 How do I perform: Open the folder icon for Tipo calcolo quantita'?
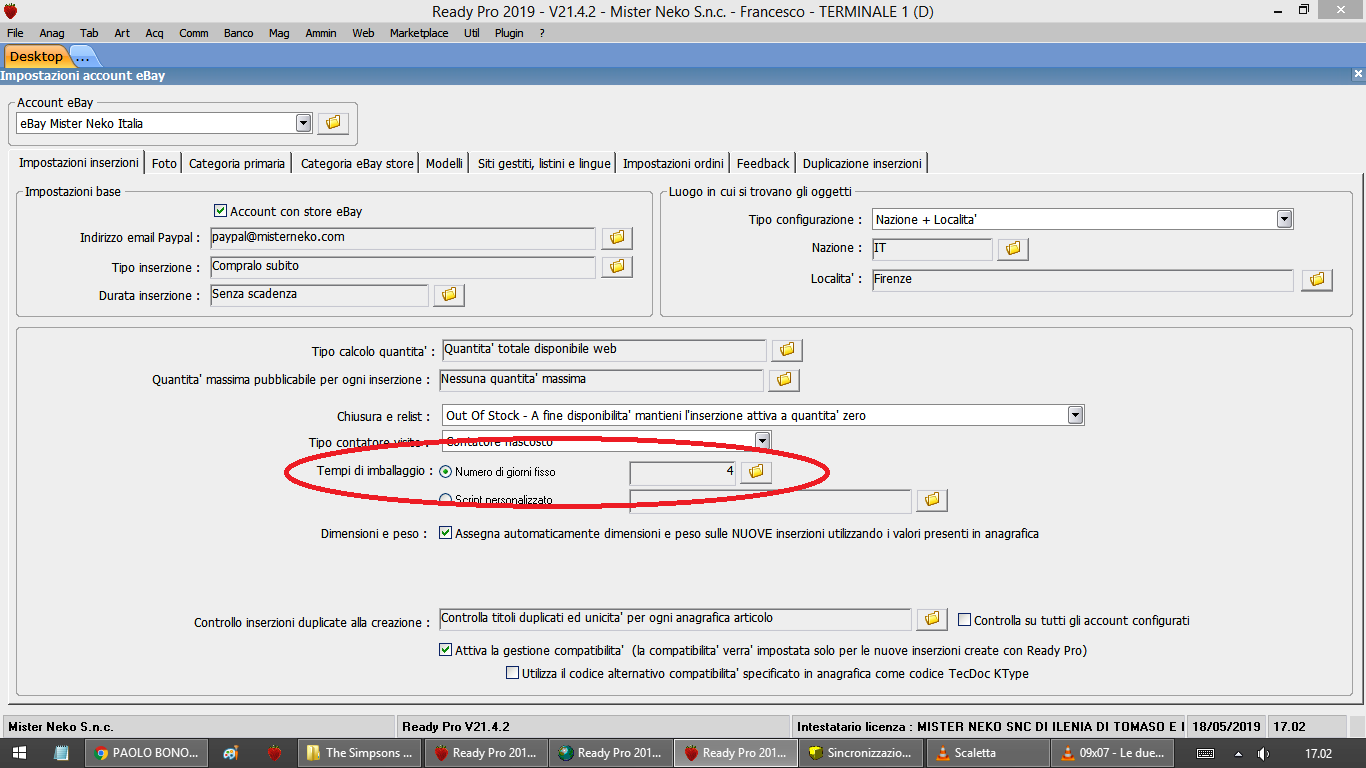click(787, 350)
